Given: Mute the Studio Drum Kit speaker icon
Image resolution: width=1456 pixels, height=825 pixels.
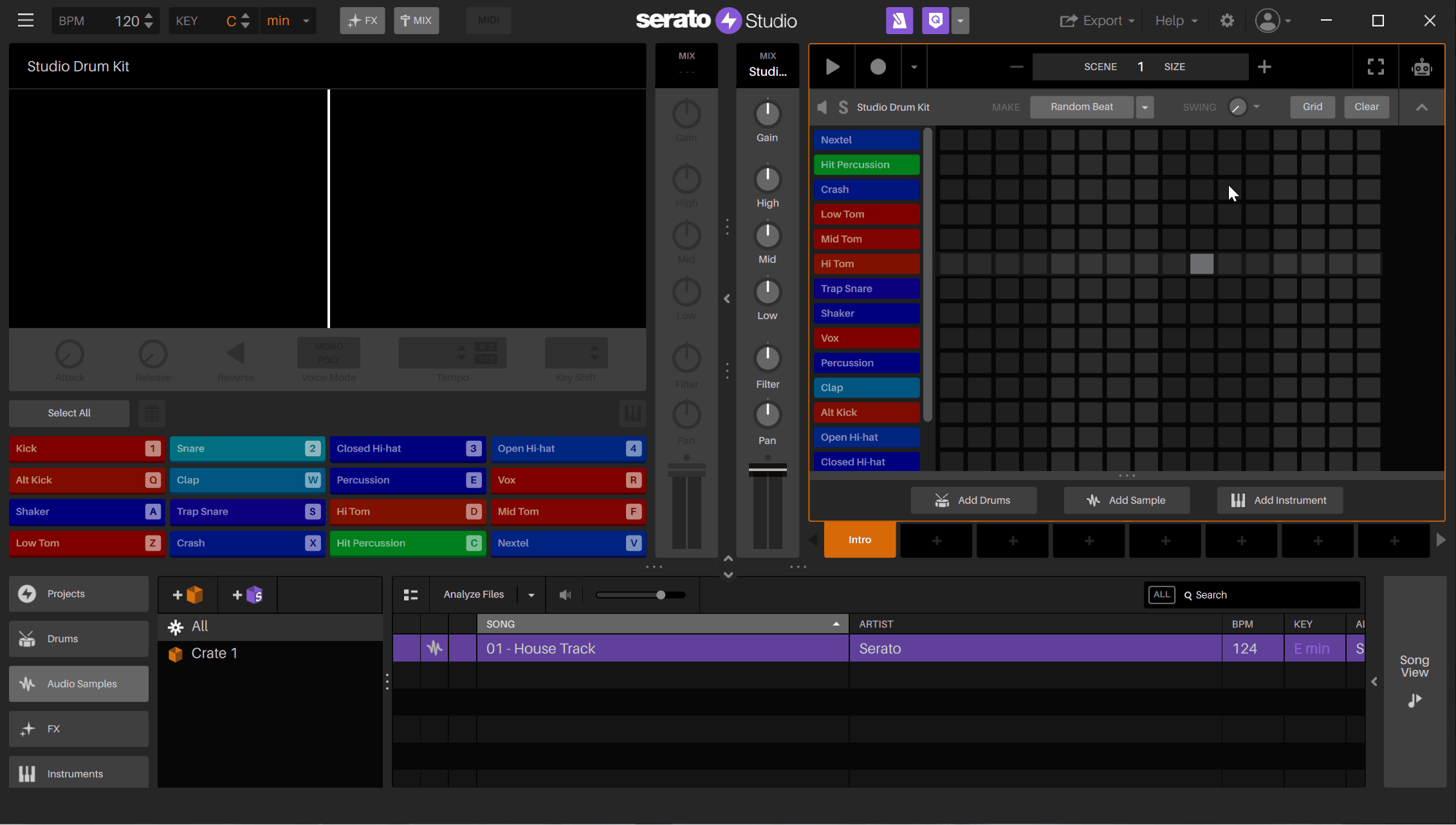Looking at the screenshot, I should (822, 107).
